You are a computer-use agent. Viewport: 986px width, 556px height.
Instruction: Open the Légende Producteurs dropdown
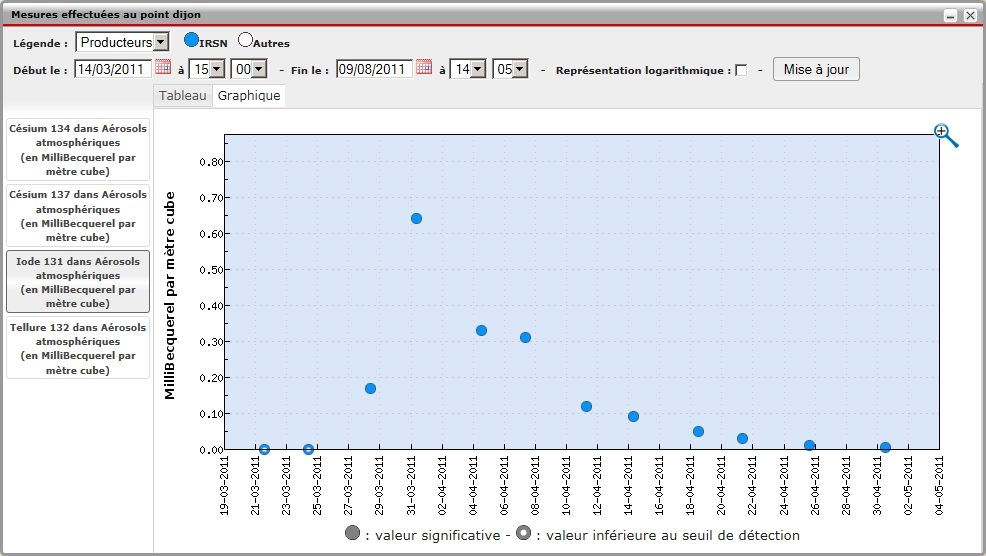[122, 42]
